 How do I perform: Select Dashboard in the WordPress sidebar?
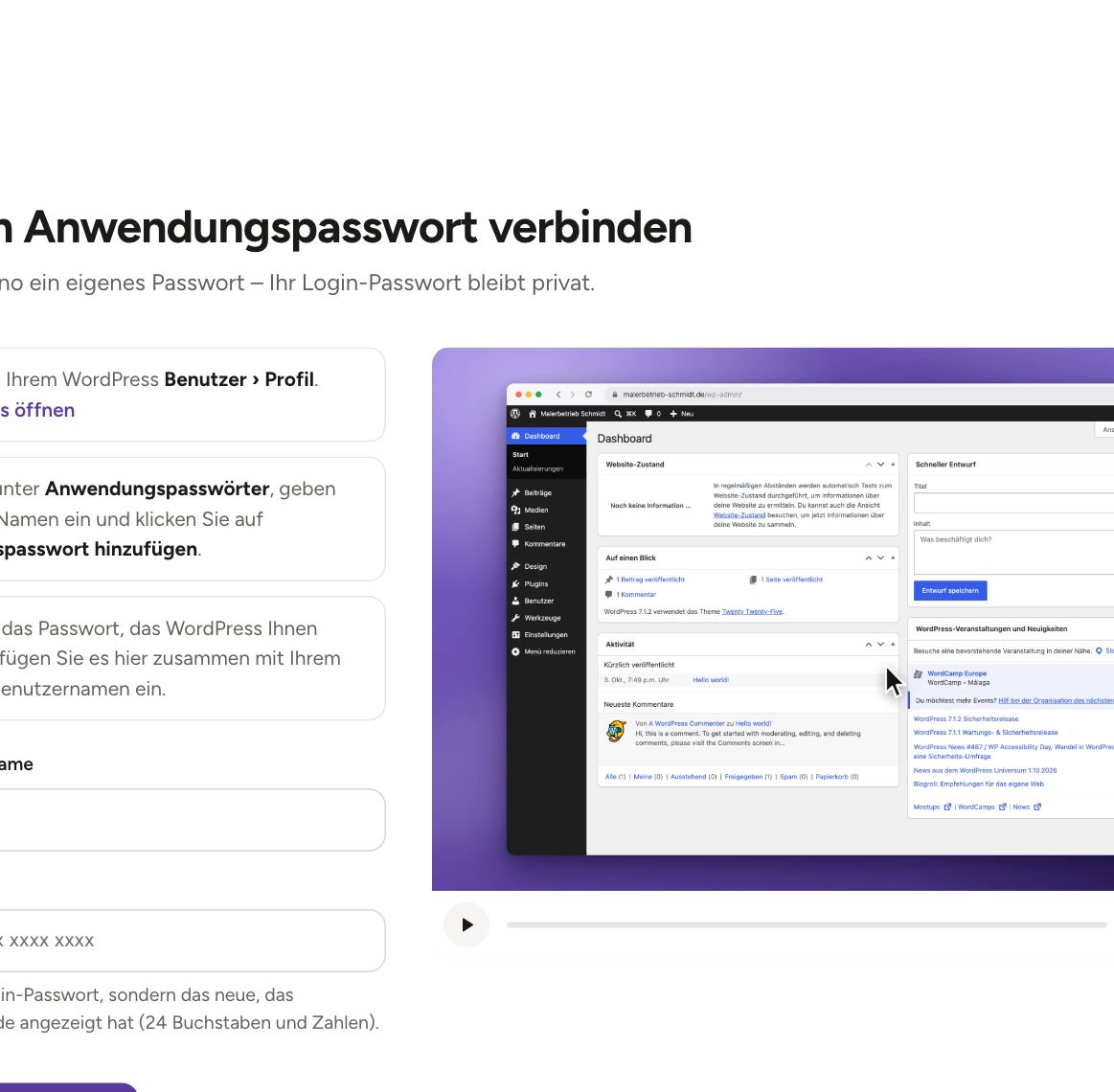click(546, 436)
